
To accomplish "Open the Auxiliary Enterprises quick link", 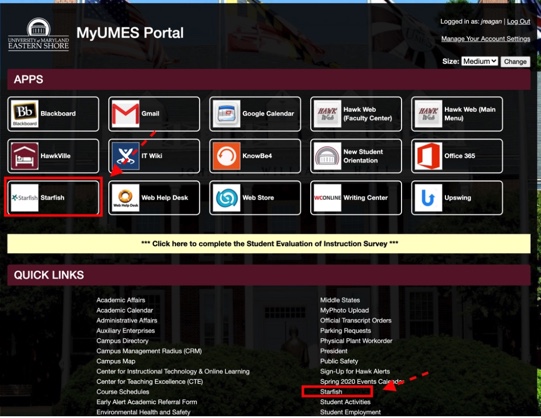I will click(x=126, y=331).
